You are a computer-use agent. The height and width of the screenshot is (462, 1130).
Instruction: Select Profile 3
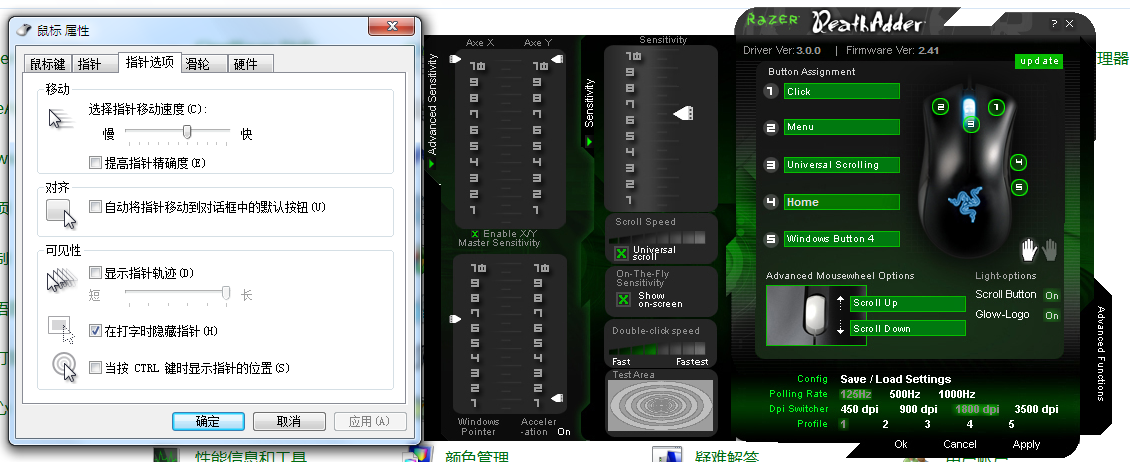point(927,425)
